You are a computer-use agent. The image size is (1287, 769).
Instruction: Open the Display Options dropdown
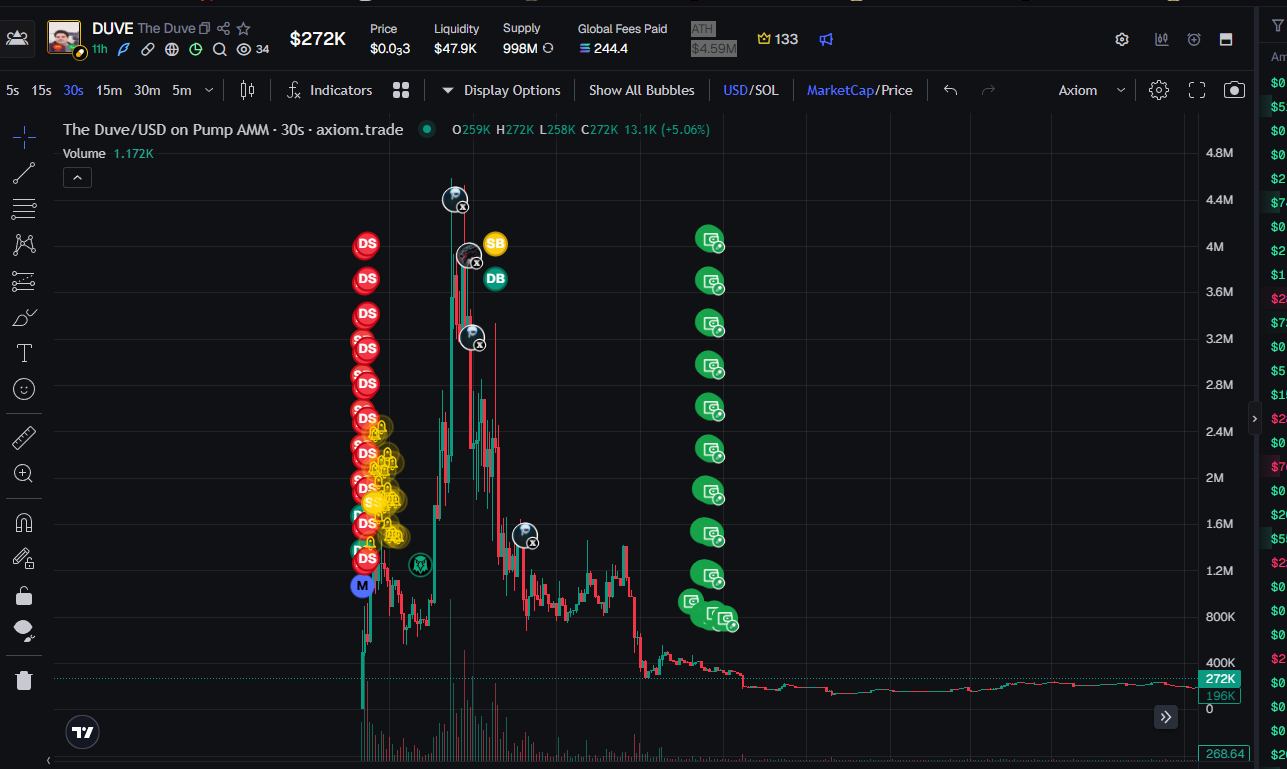[500, 90]
